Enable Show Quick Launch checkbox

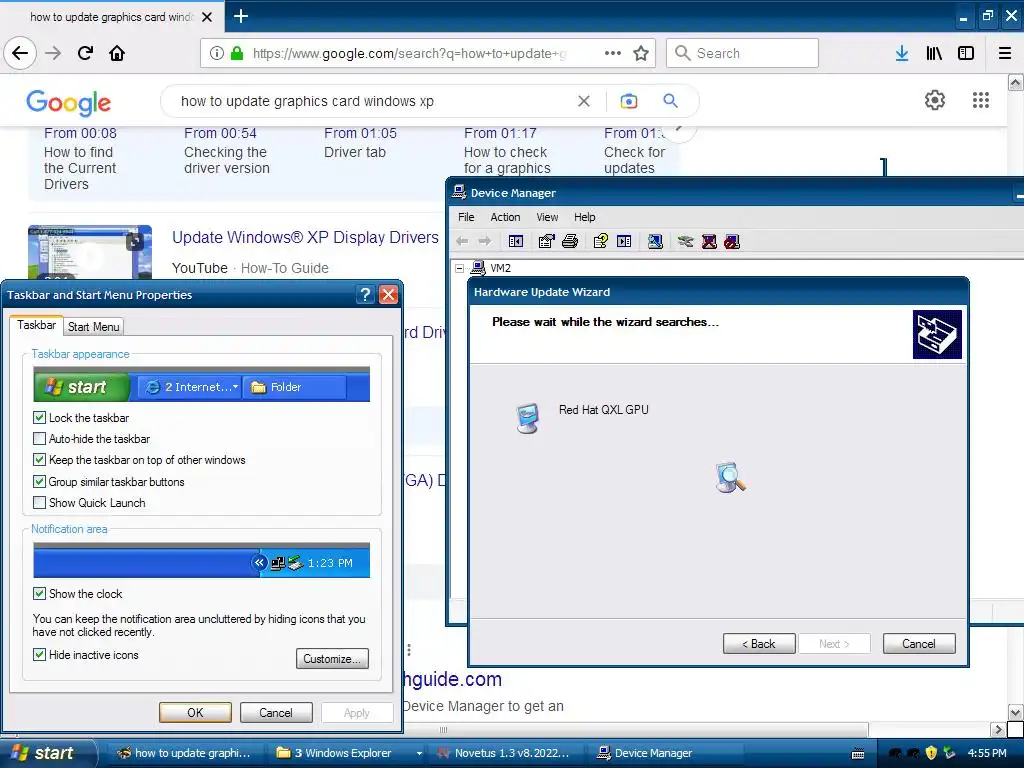tap(40, 502)
